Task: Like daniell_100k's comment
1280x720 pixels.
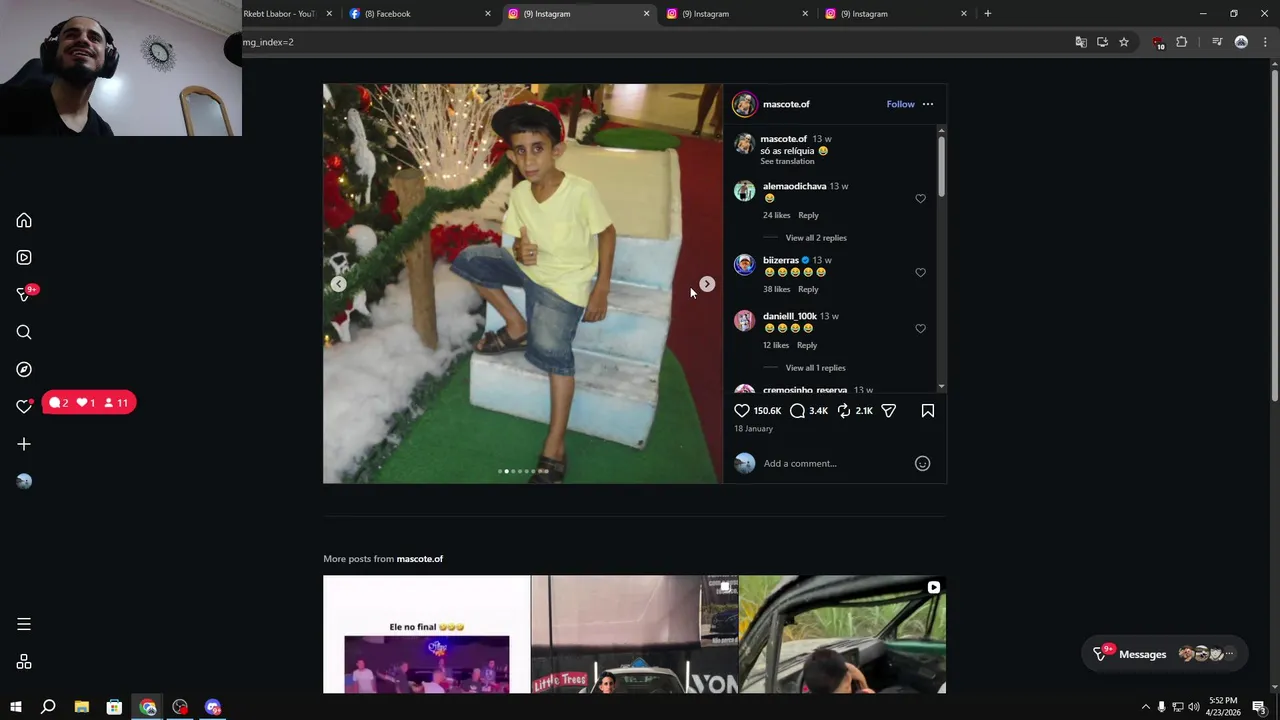Action: 921,328
